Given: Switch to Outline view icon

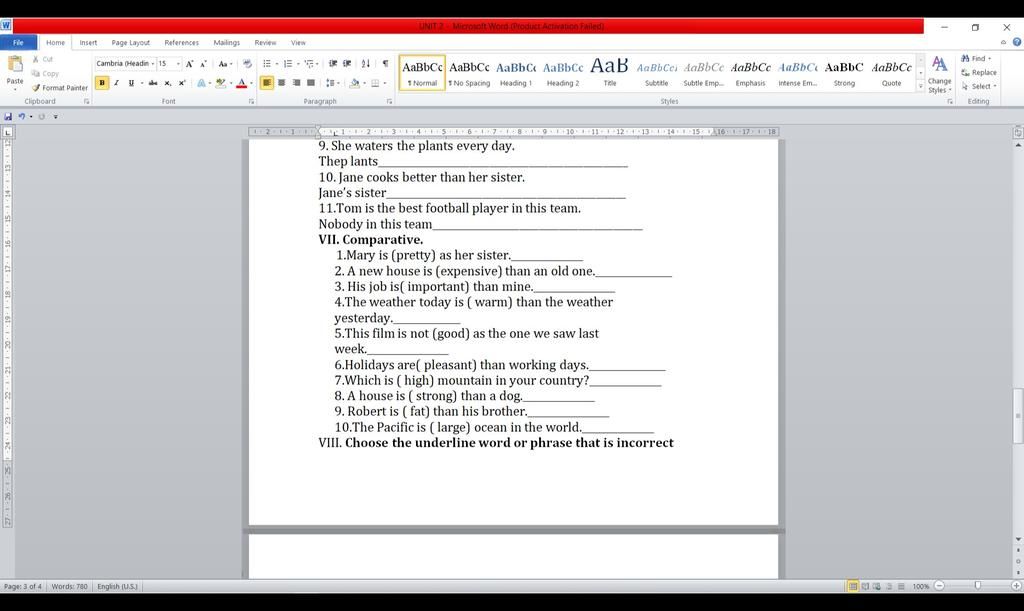Looking at the screenshot, I should point(889,586).
